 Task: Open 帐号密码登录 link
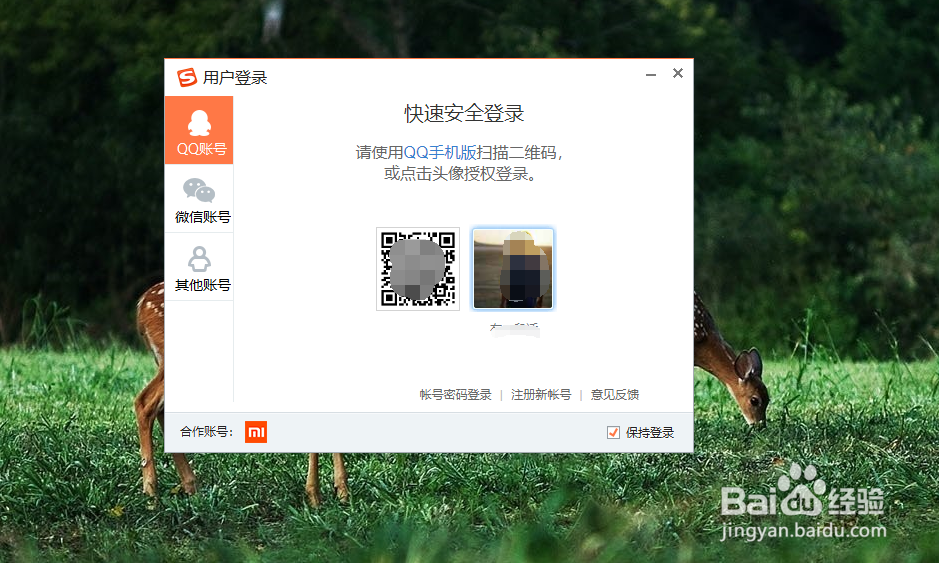(x=455, y=395)
